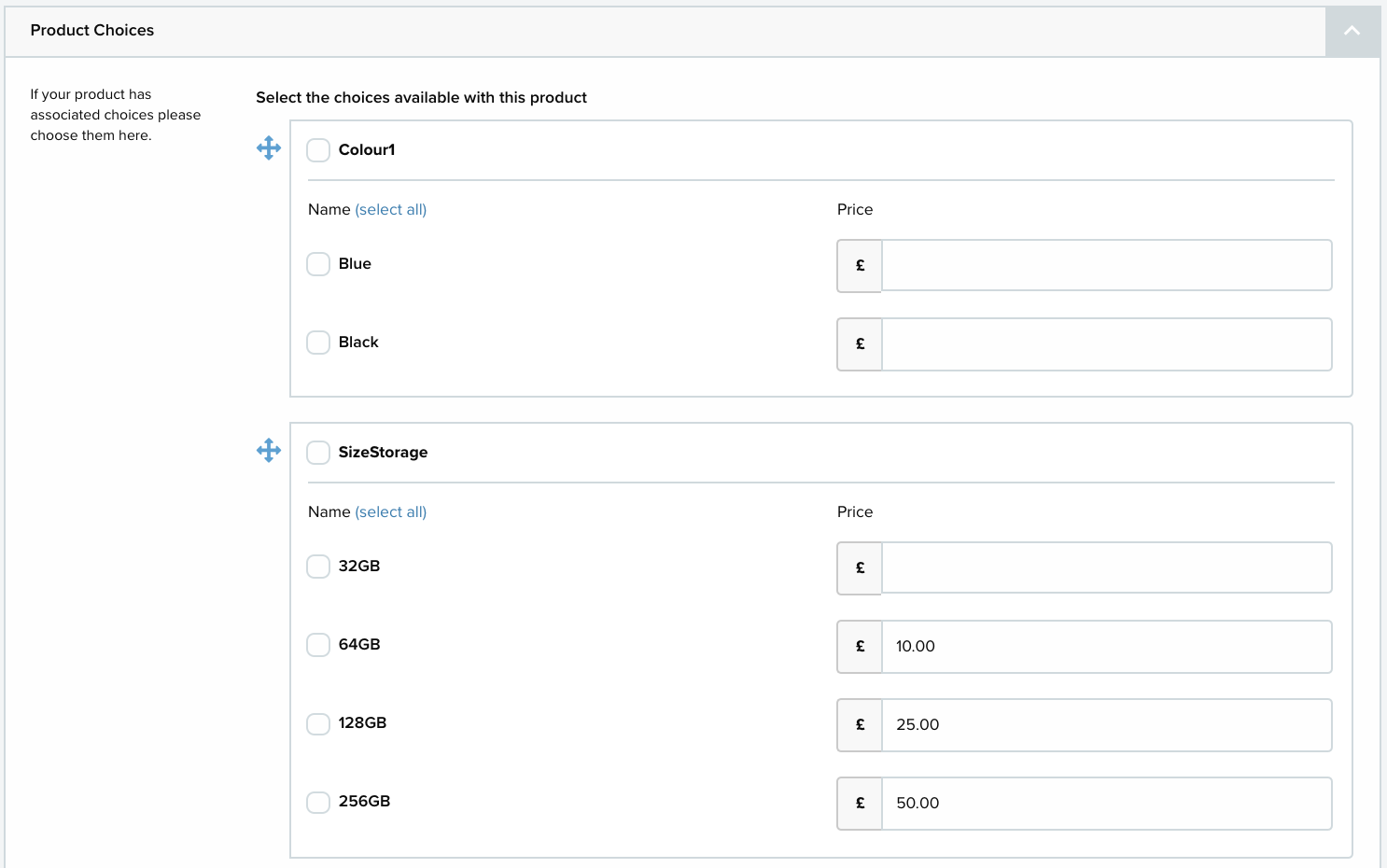Click the Colour1 group label
Viewport: 1387px width, 868px height.
[367, 149]
